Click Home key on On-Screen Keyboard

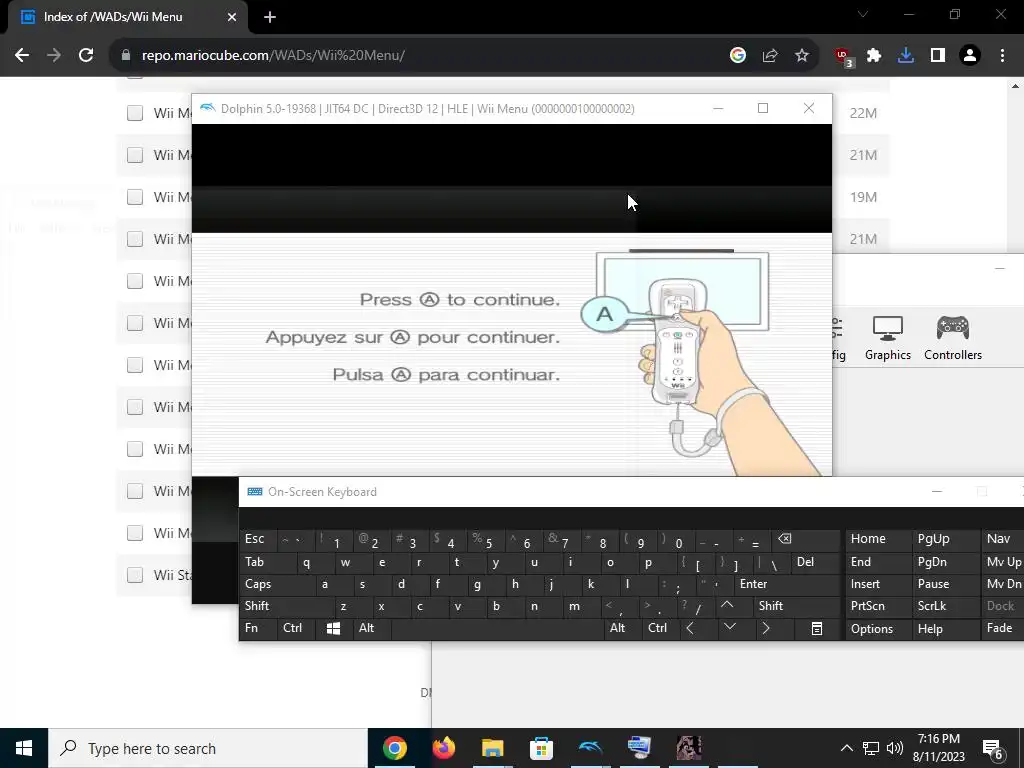click(878, 539)
